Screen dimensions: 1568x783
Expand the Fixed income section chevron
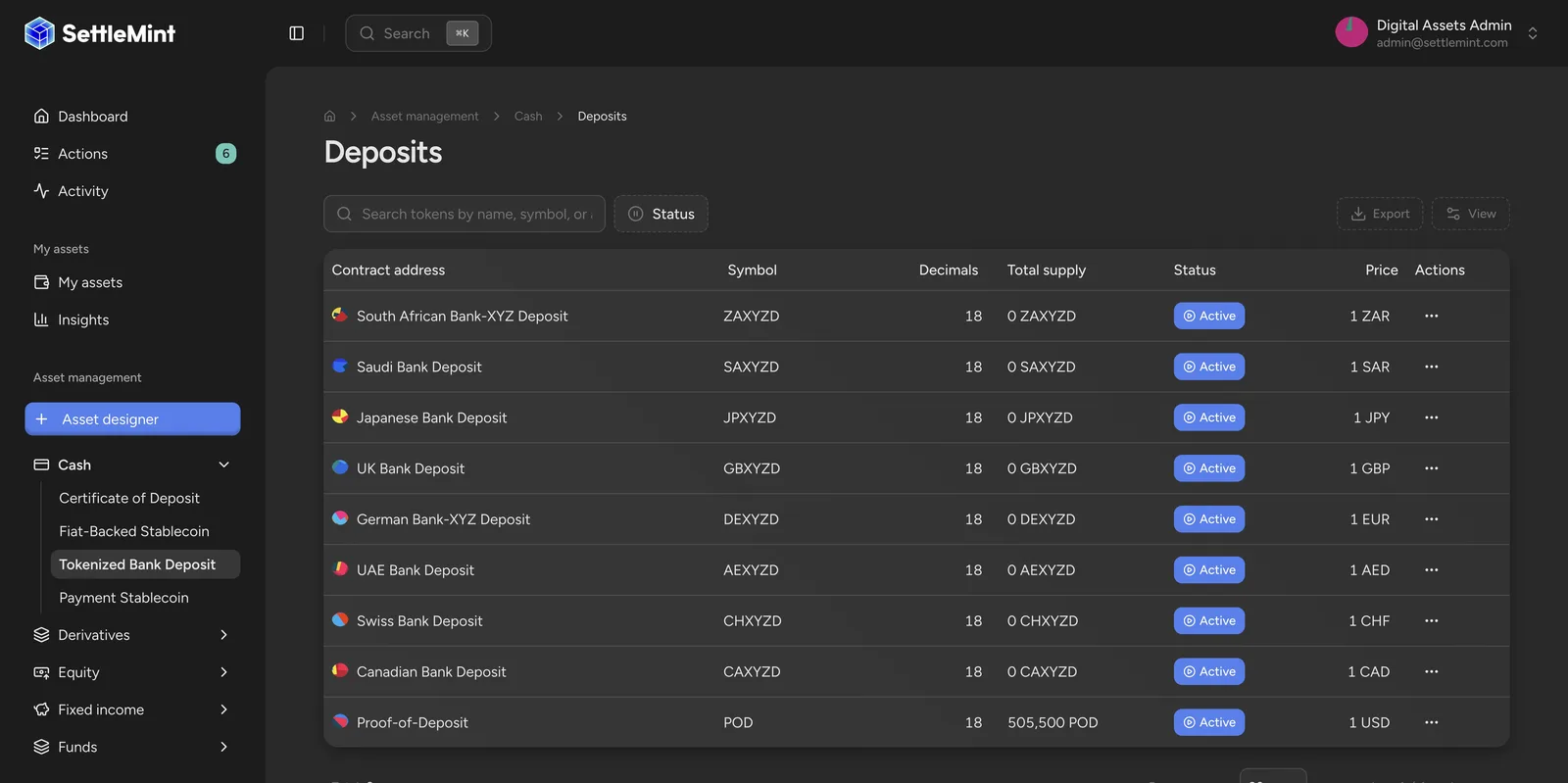pos(223,710)
